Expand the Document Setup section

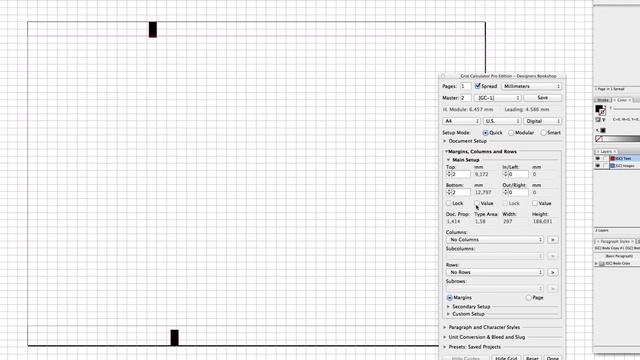pyautogui.click(x=445, y=141)
